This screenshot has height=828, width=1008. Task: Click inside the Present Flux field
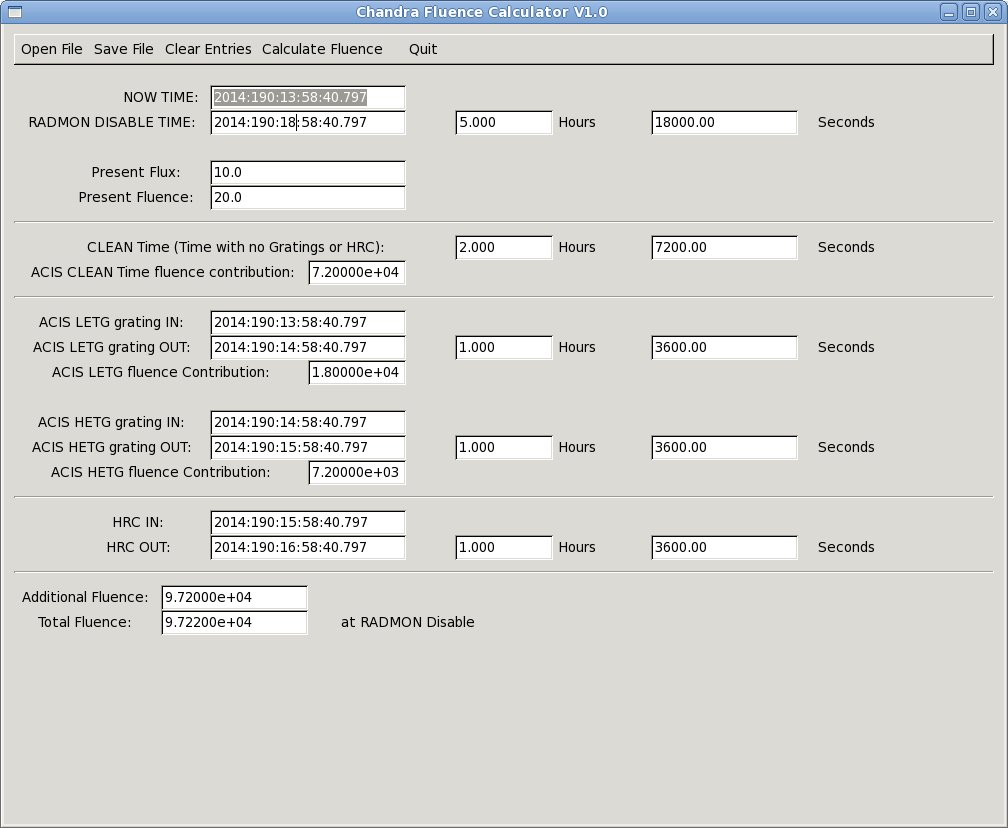coord(307,172)
